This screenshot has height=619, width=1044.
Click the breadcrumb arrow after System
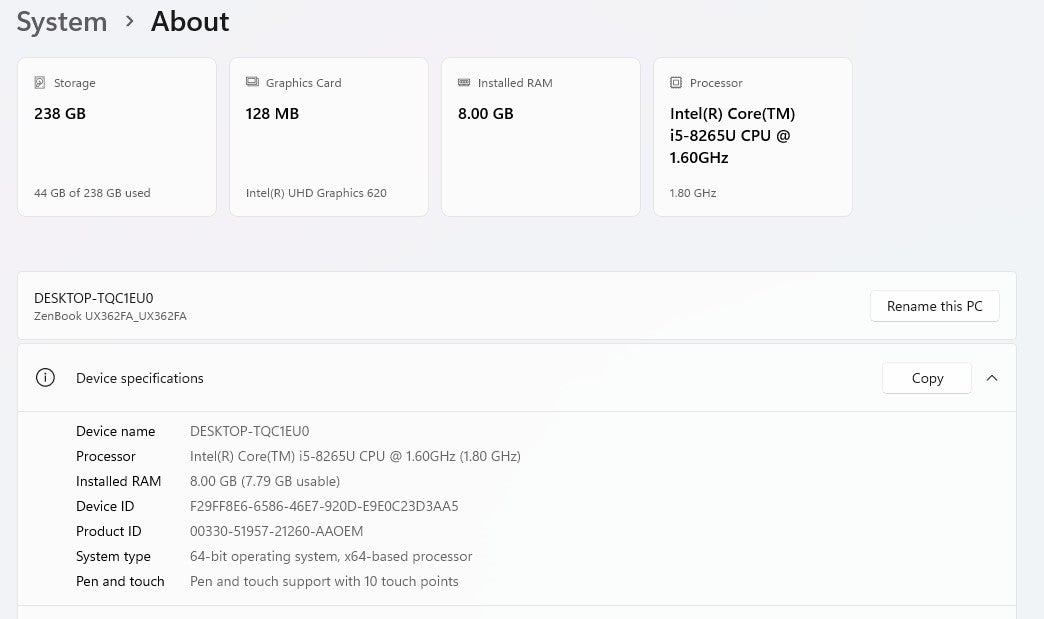click(x=130, y=21)
